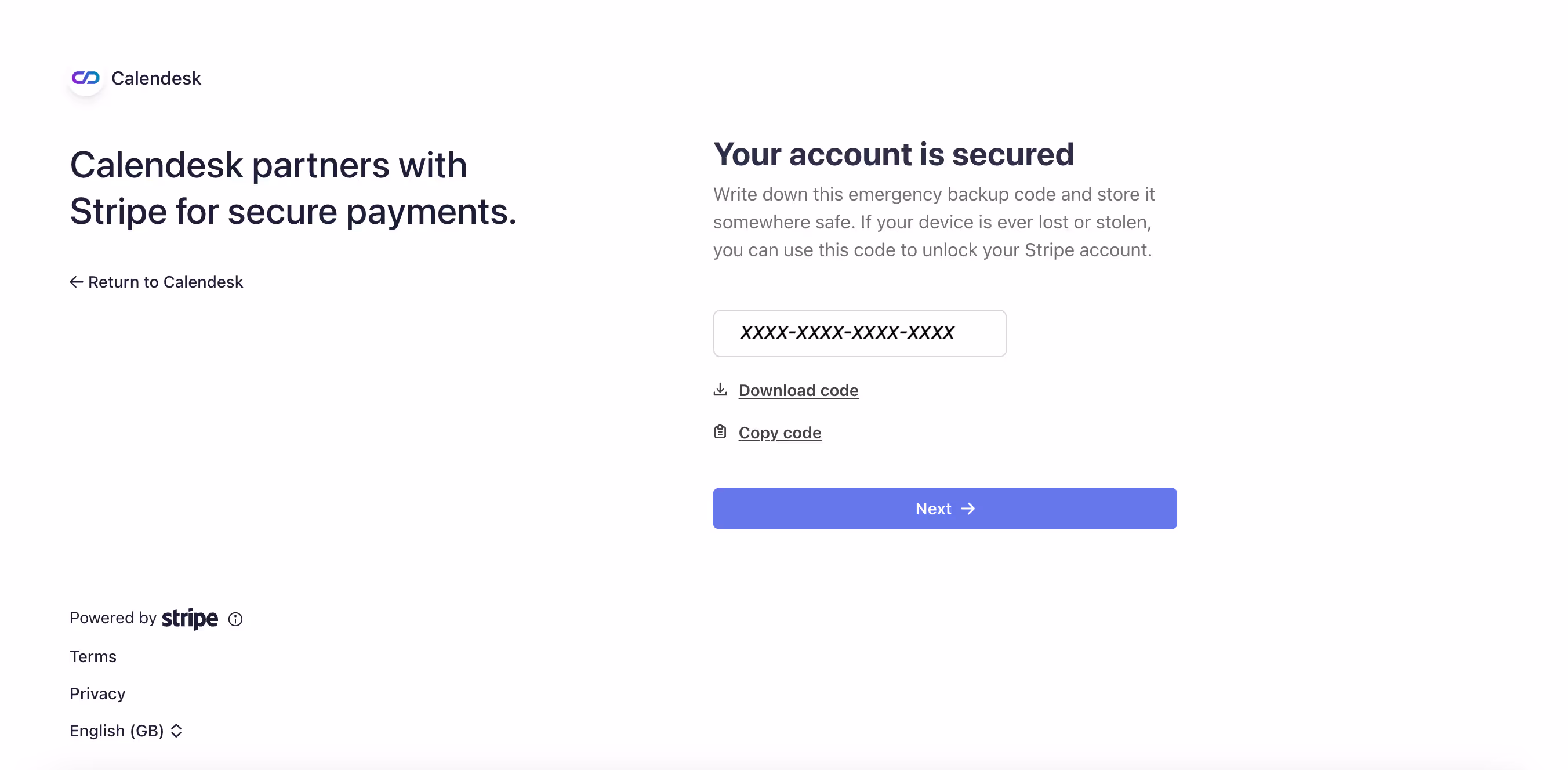Click the Stripe wordmark logo
The width and height of the screenshot is (1568, 770).
coord(190,619)
